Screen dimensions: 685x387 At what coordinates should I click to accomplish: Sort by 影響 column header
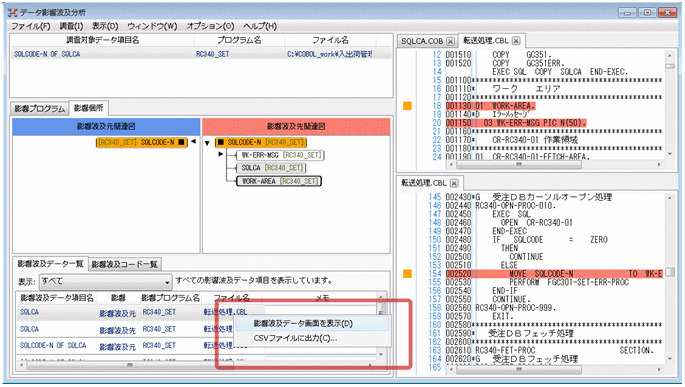pos(118,298)
